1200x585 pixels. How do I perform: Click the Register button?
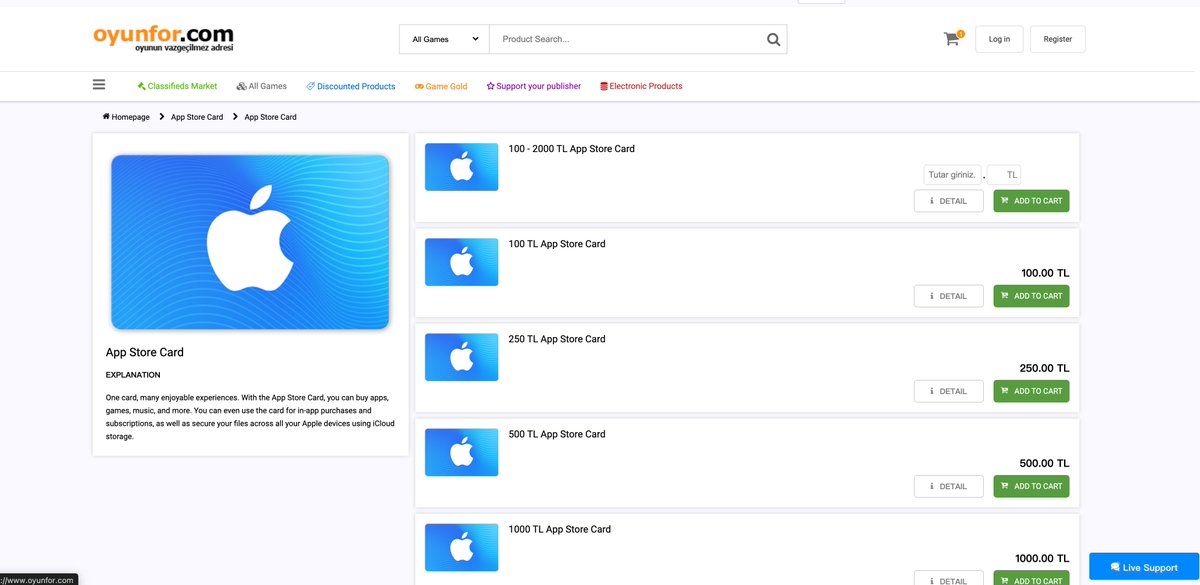1057,39
